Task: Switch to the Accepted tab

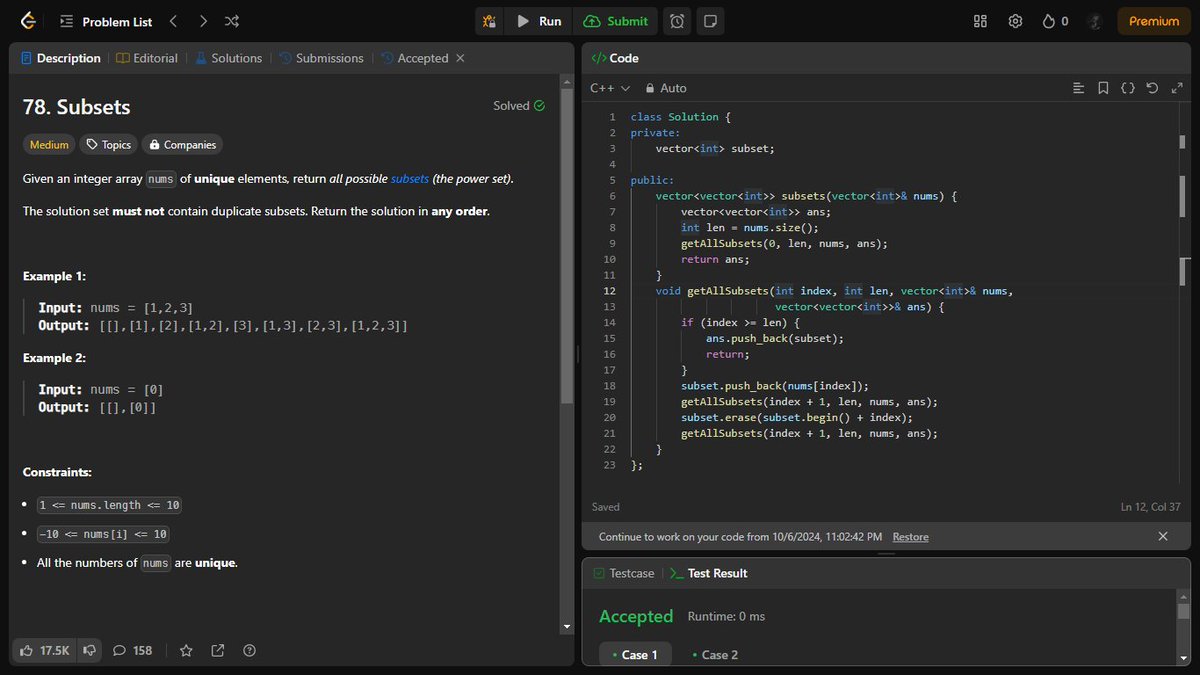Action: pos(415,58)
